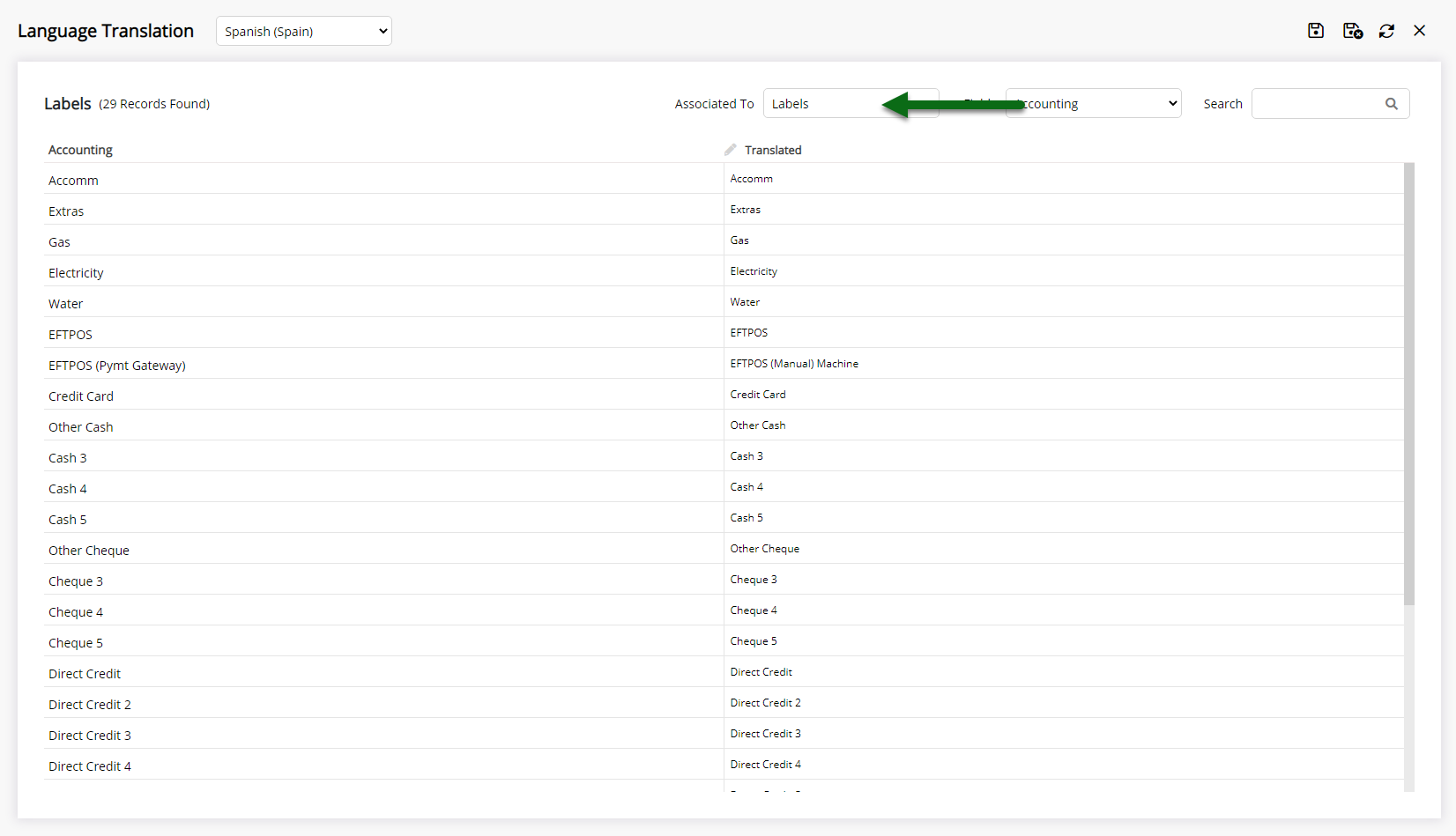Click the 'Translated' column header
The height and width of the screenshot is (836, 1456).
click(773, 150)
